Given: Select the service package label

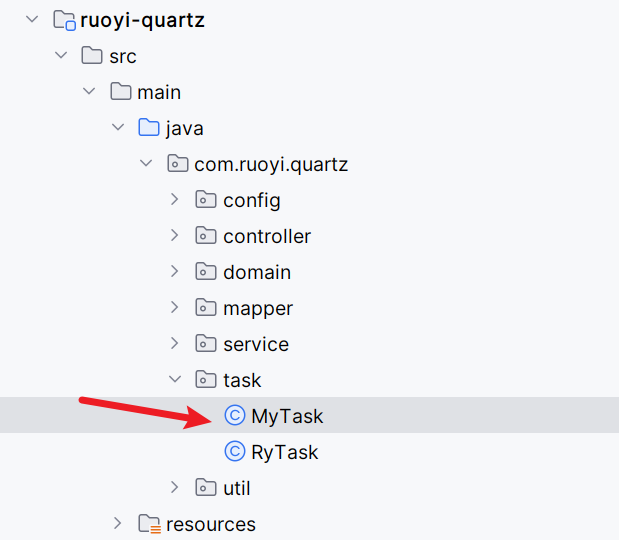Looking at the screenshot, I should [256, 344].
